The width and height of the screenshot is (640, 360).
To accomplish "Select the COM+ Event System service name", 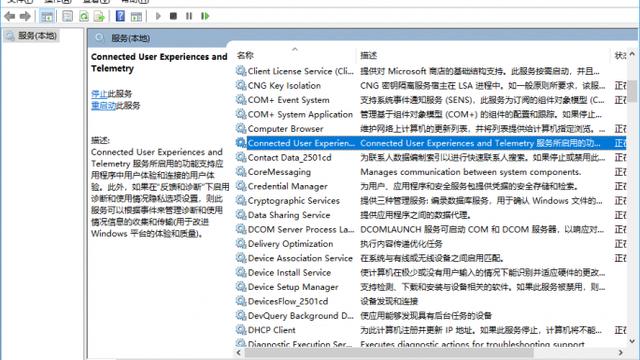I will (x=289, y=100).
